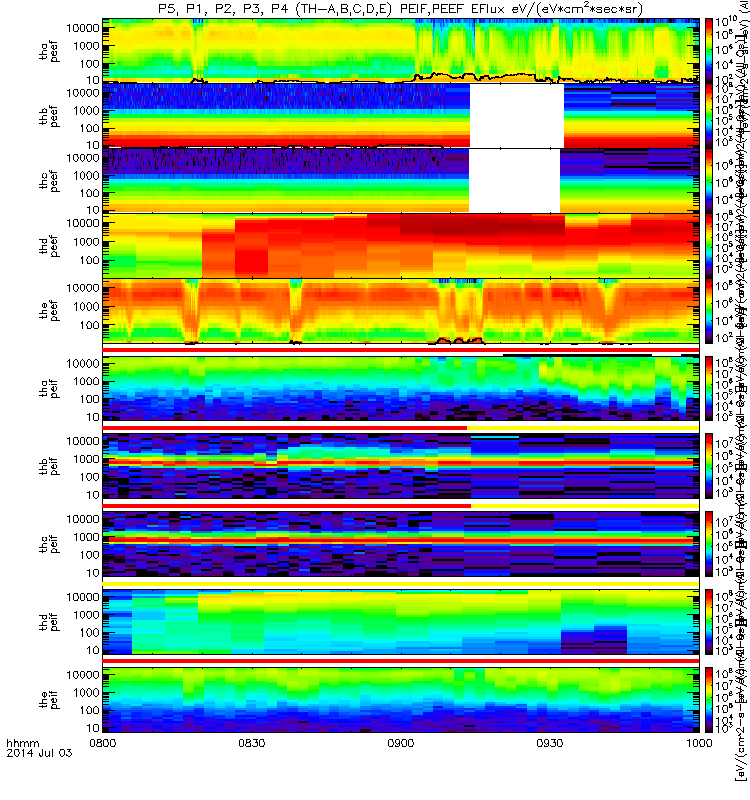
Task: Click the the peif spectrogram panel
Action: point(401,699)
